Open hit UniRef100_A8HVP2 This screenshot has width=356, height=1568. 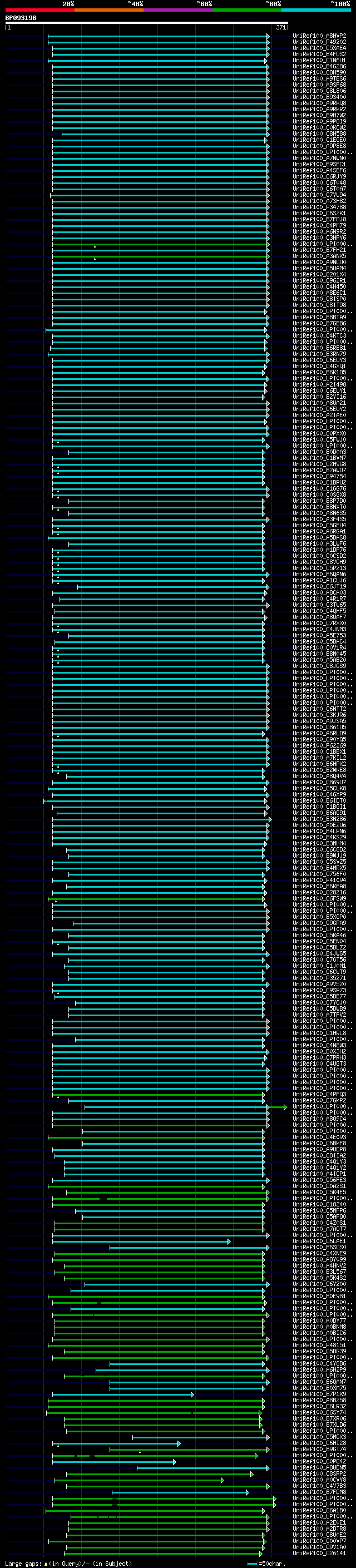click(319, 36)
